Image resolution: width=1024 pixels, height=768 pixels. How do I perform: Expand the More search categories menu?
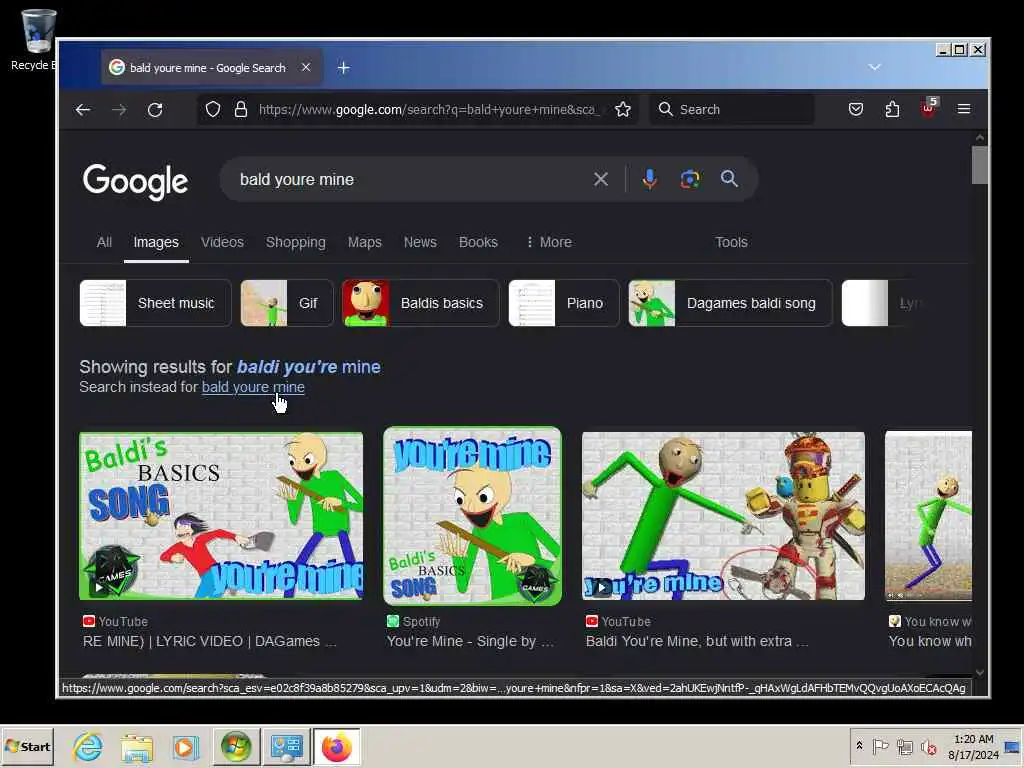pos(549,242)
